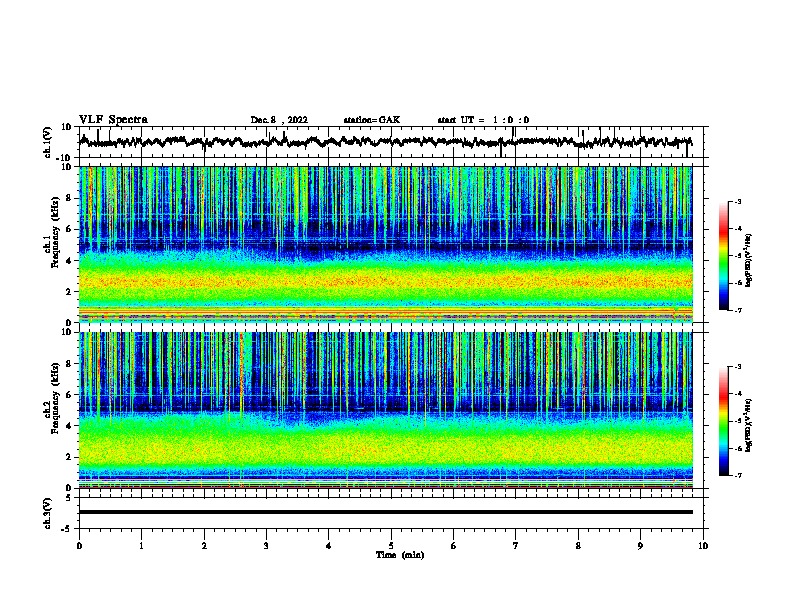Click the ch.1 voltage waveform trace

click(x=386, y=142)
